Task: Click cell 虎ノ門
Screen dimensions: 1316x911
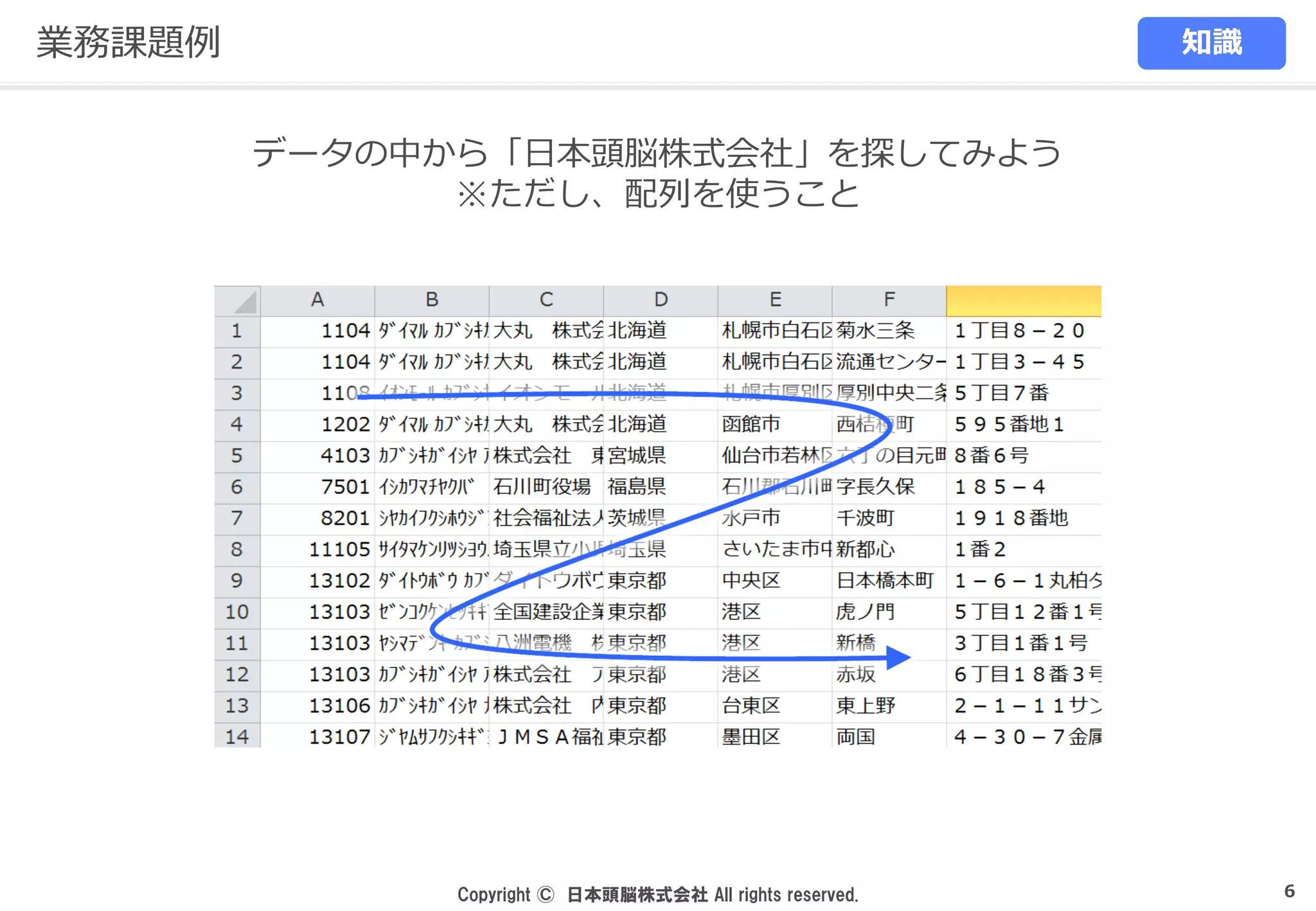Action: [889, 613]
